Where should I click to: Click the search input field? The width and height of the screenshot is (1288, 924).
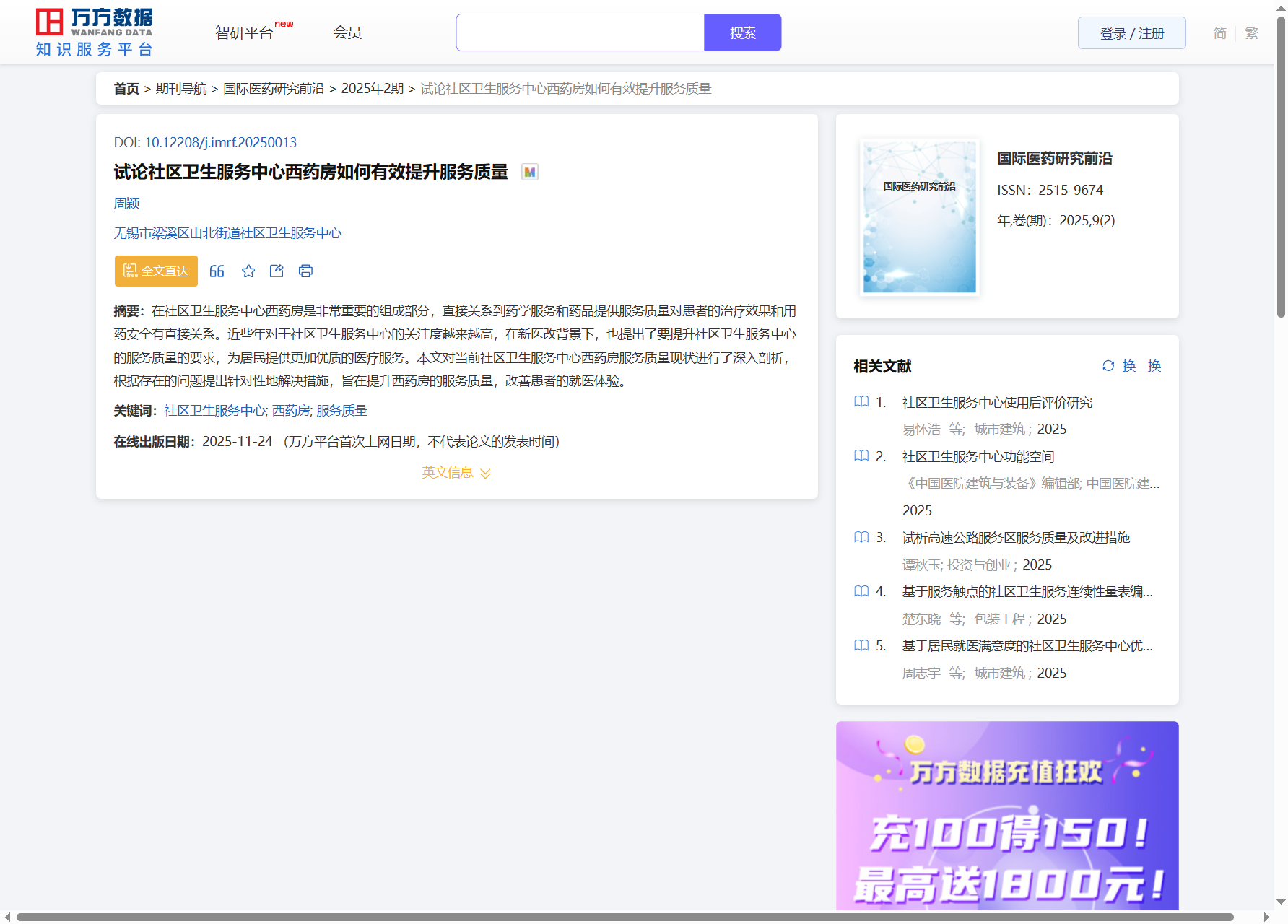coord(580,33)
